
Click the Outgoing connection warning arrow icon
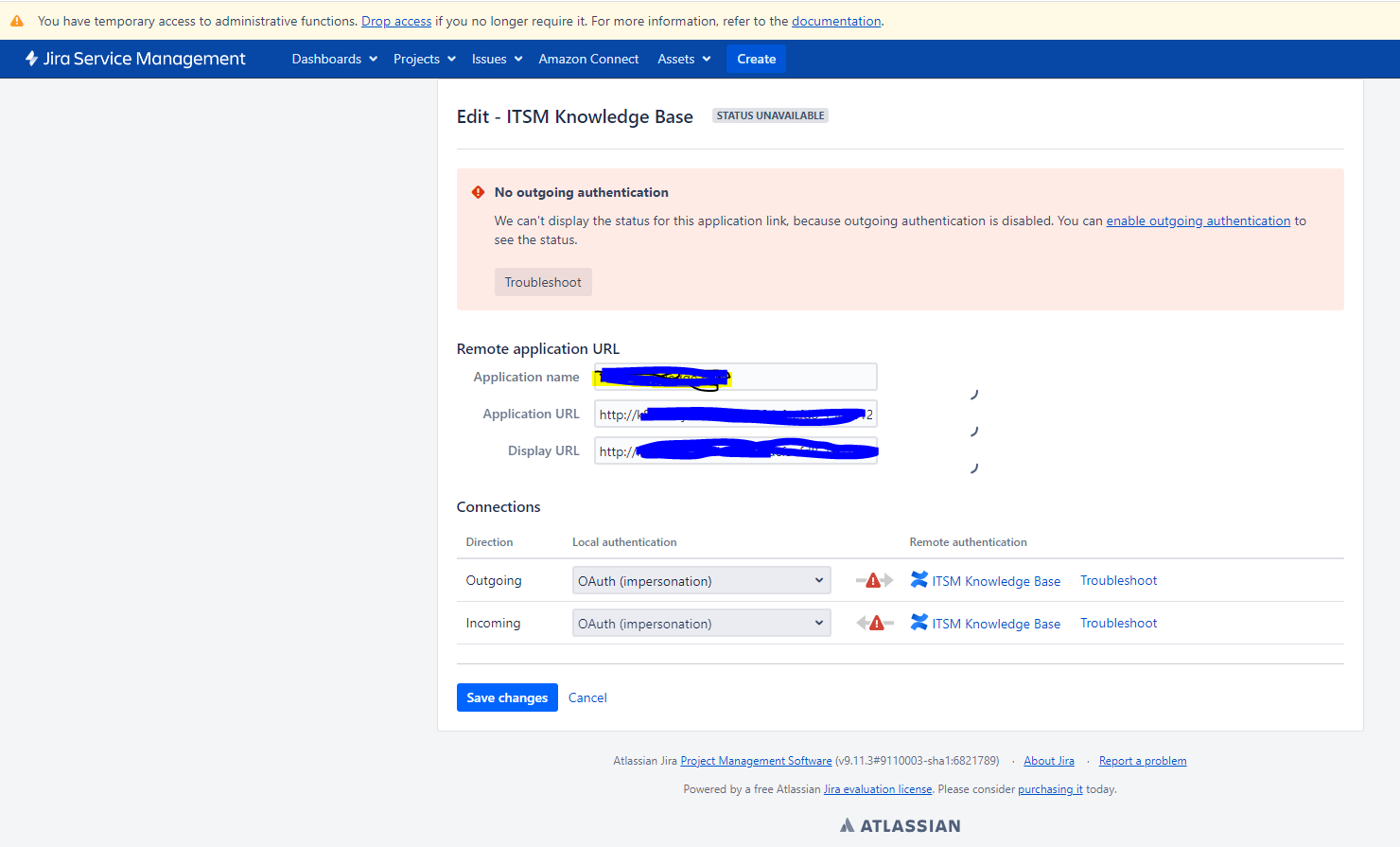874,580
